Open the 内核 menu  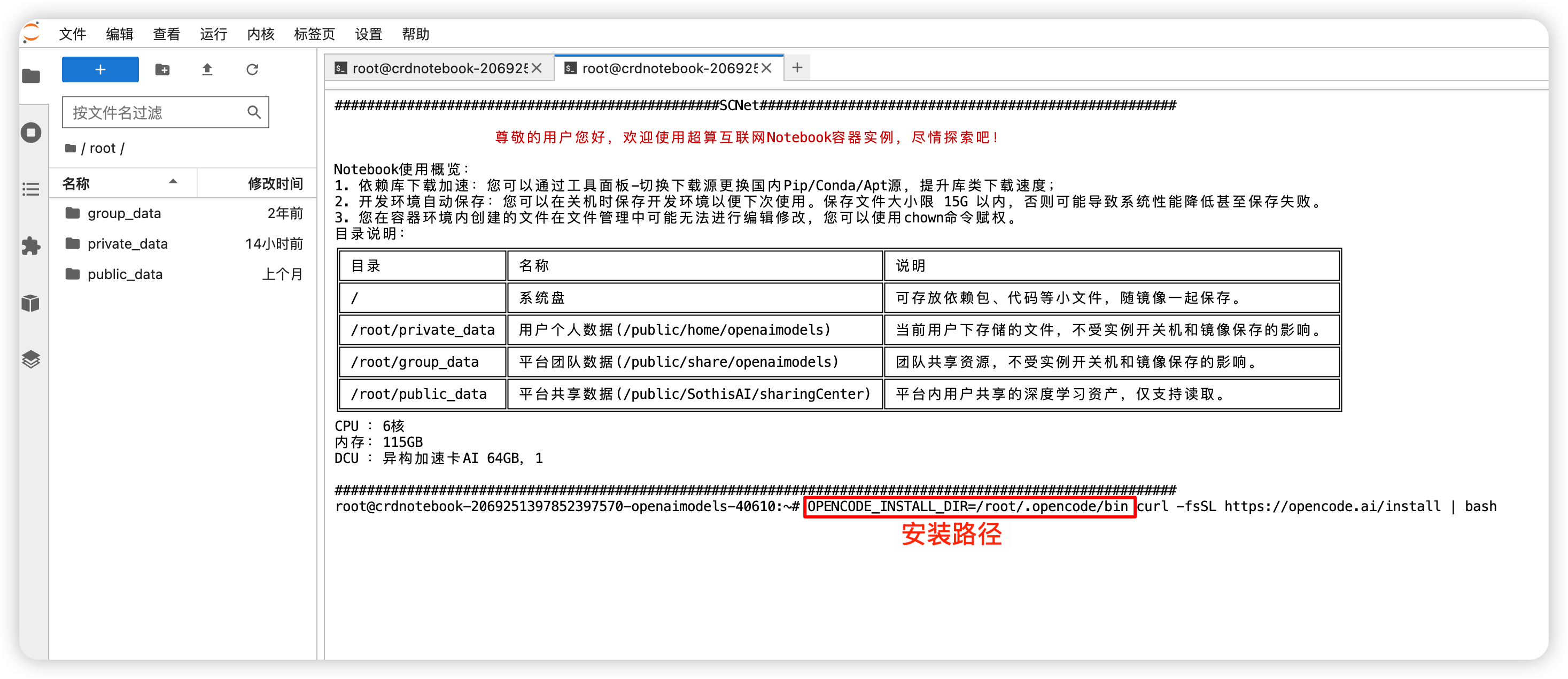(x=260, y=34)
